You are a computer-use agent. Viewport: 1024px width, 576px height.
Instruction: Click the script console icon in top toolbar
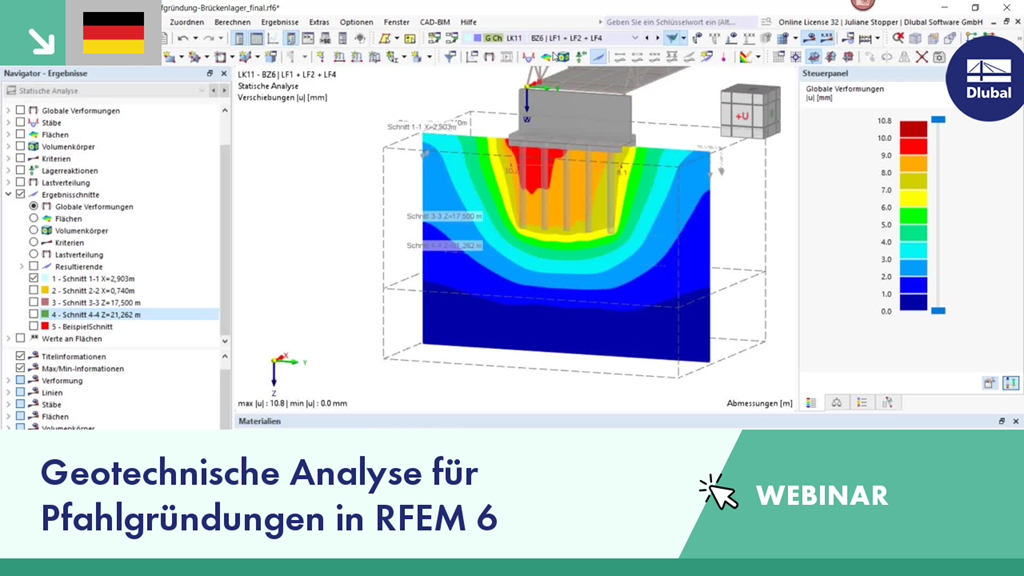[308, 39]
